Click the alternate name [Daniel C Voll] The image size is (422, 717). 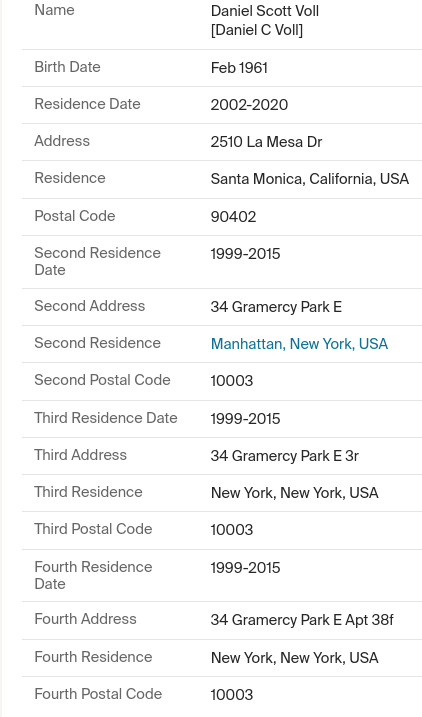(x=256, y=30)
